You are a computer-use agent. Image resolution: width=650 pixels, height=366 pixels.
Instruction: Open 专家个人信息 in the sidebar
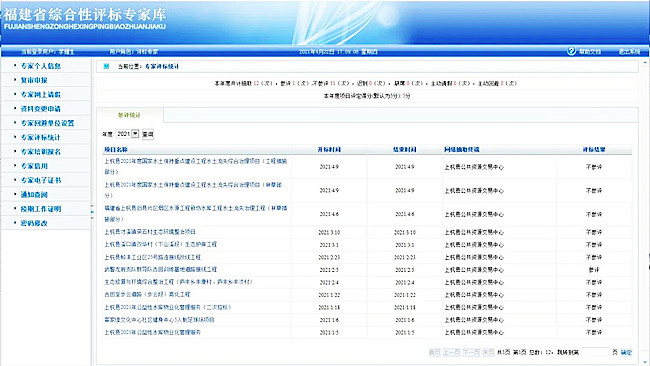41,66
